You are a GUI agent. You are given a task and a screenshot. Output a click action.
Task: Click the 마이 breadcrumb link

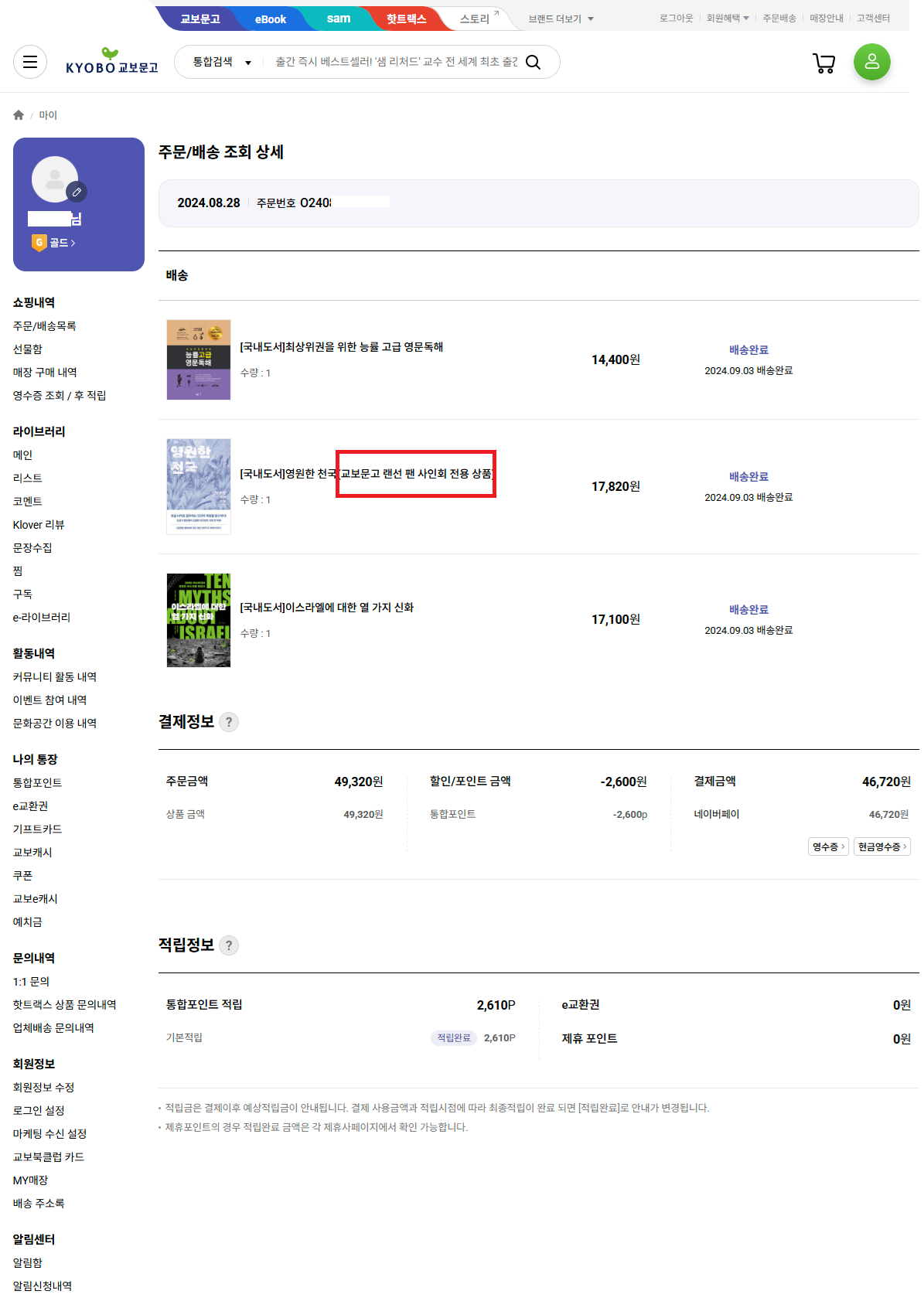click(48, 115)
